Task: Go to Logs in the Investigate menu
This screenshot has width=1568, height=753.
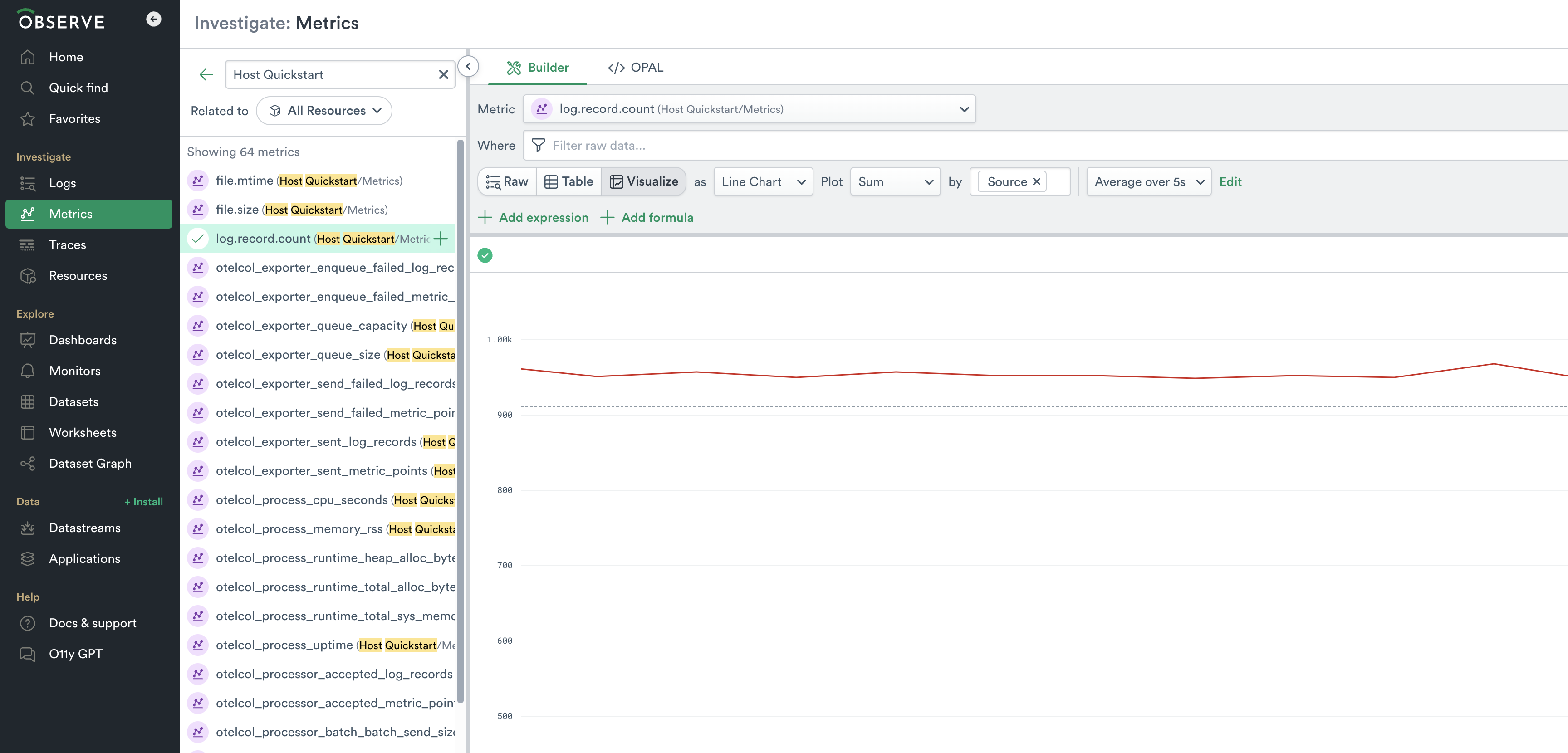Action: point(62,183)
